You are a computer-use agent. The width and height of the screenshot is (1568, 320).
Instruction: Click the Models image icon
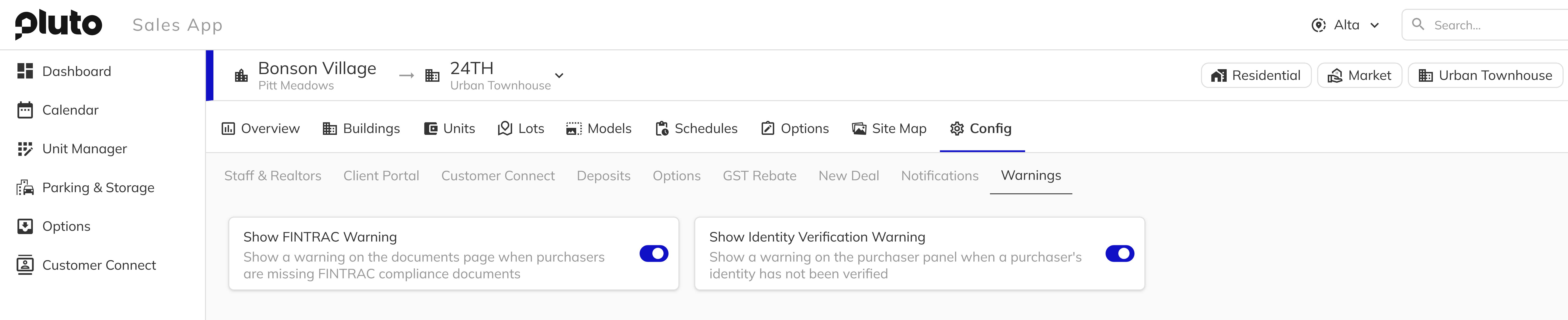(x=574, y=128)
